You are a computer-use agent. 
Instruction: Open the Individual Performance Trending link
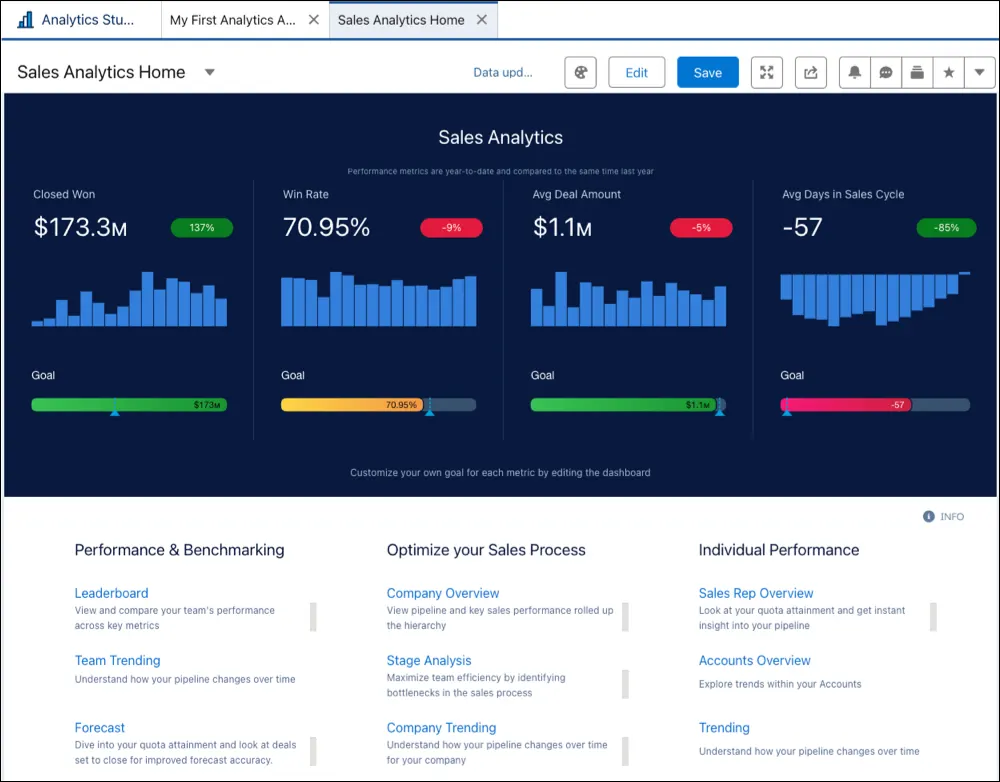(x=724, y=728)
